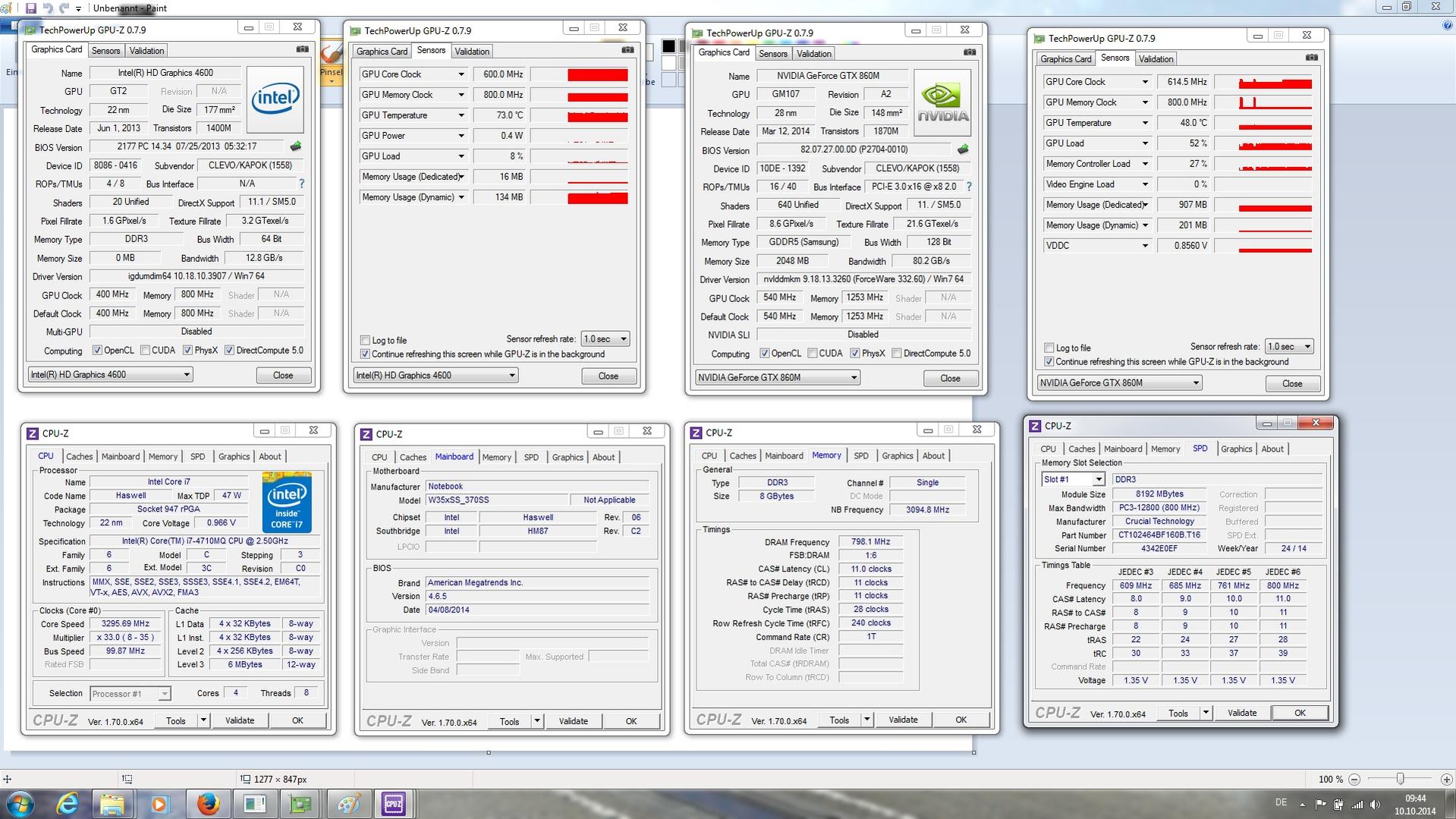Open Windows Explorer from the taskbar
The width and height of the screenshot is (1456, 819).
pyautogui.click(x=113, y=804)
